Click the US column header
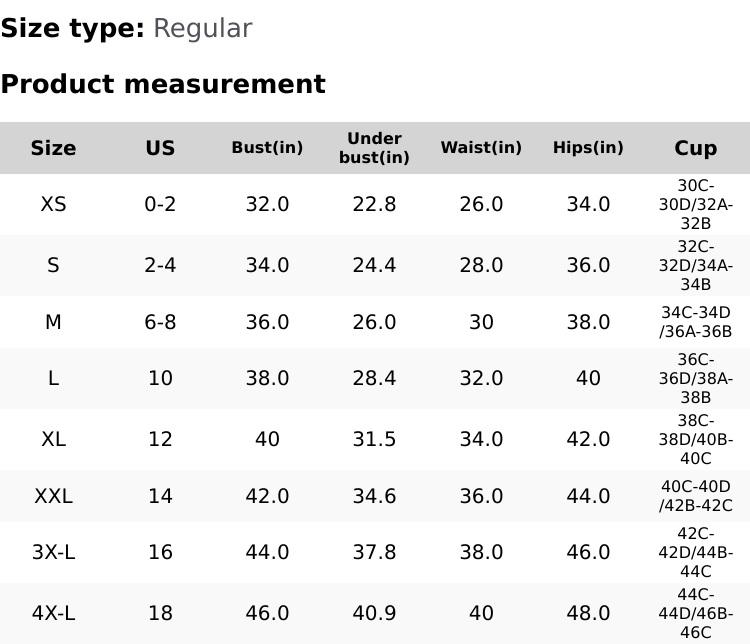The image size is (750, 644). coord(160,148)
